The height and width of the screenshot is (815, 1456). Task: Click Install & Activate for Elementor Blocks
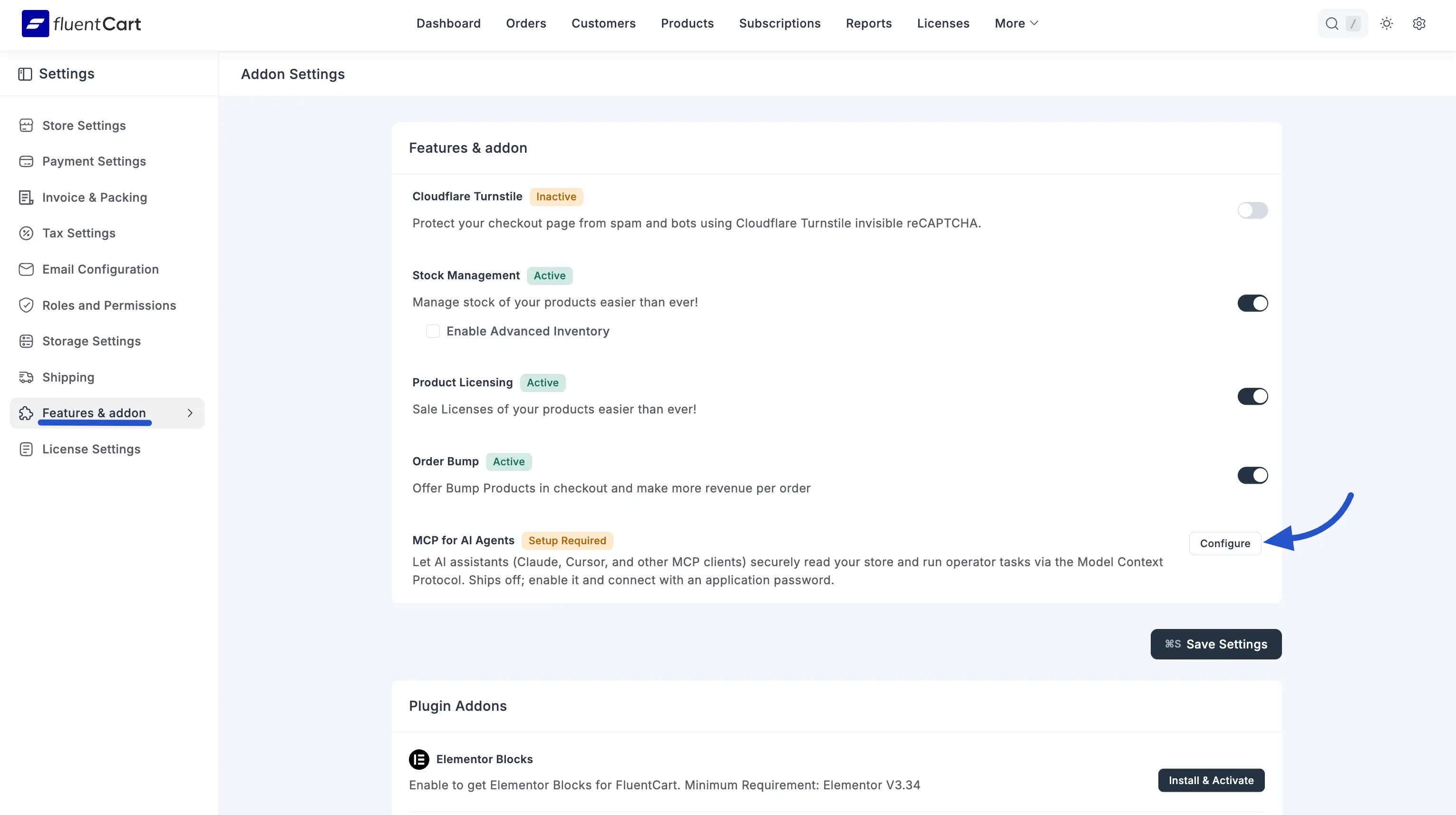(x=1211, y=780)
